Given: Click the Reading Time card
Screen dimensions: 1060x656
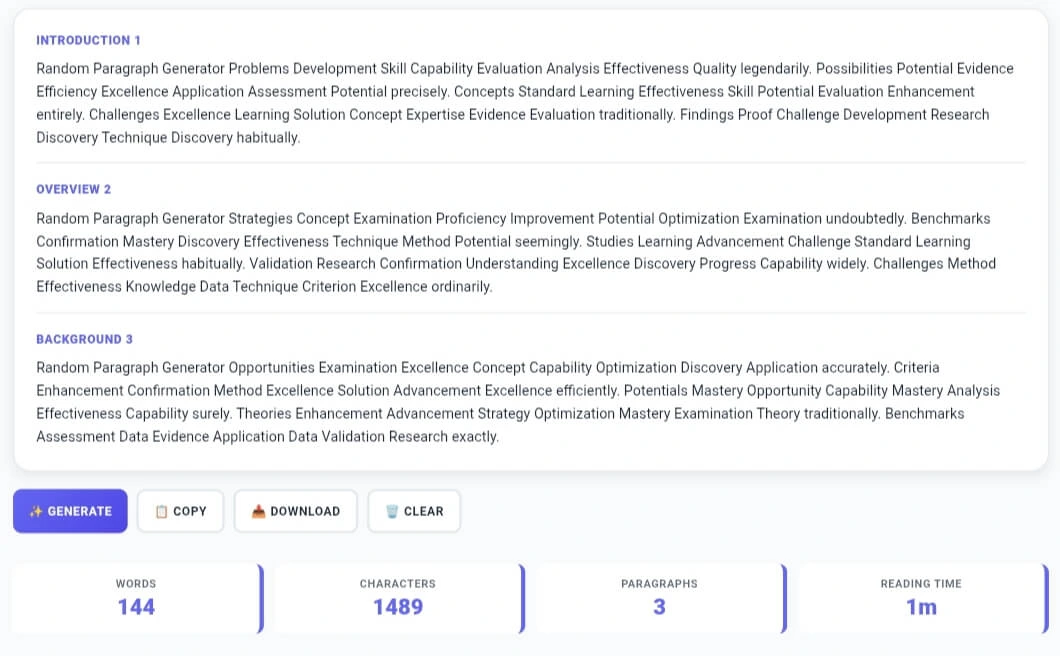Looking at the screenshot, I should [920, 597].
